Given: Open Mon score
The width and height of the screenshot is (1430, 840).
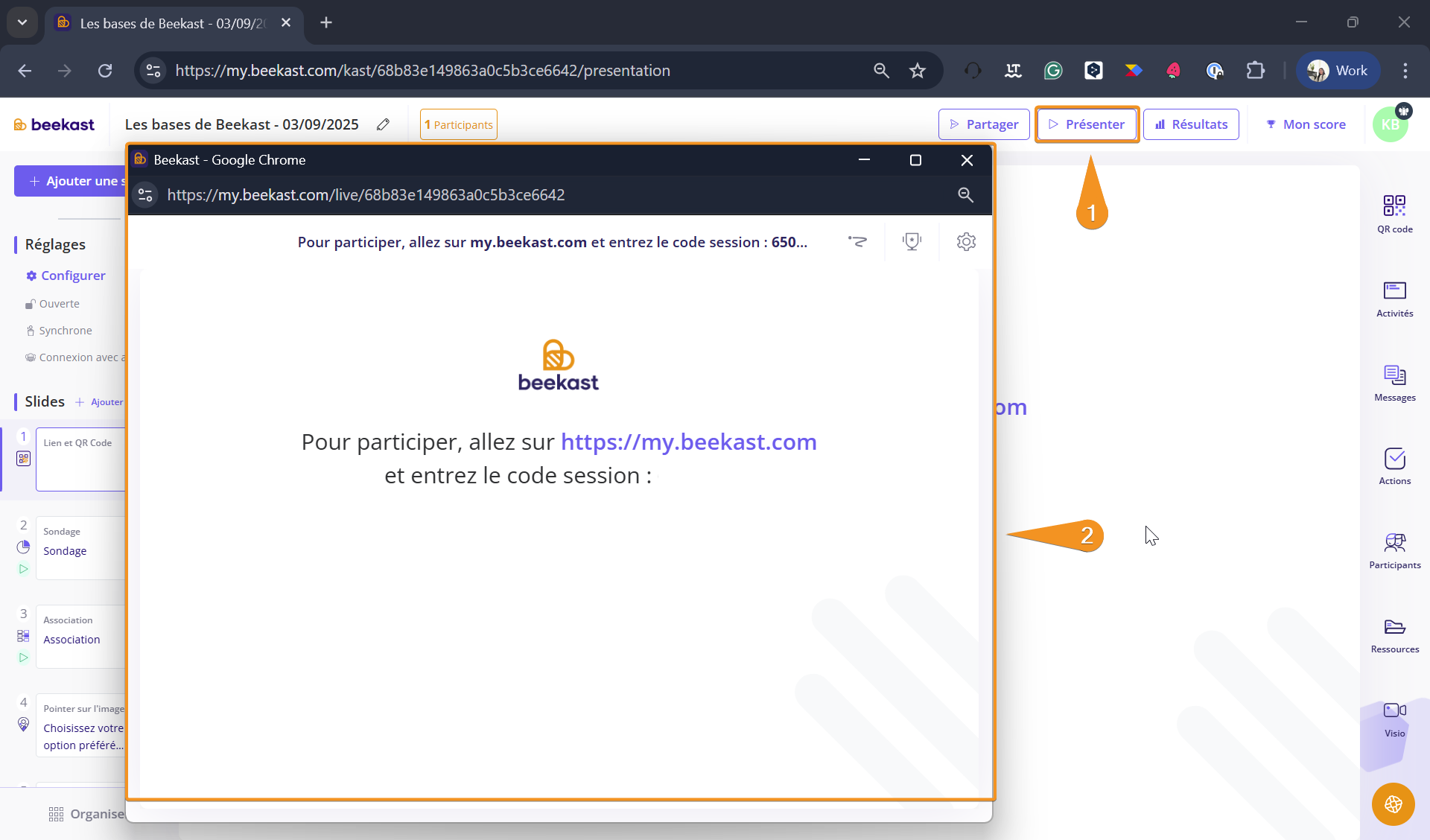Looking at the screenshot, I should tap(1306, 124).
